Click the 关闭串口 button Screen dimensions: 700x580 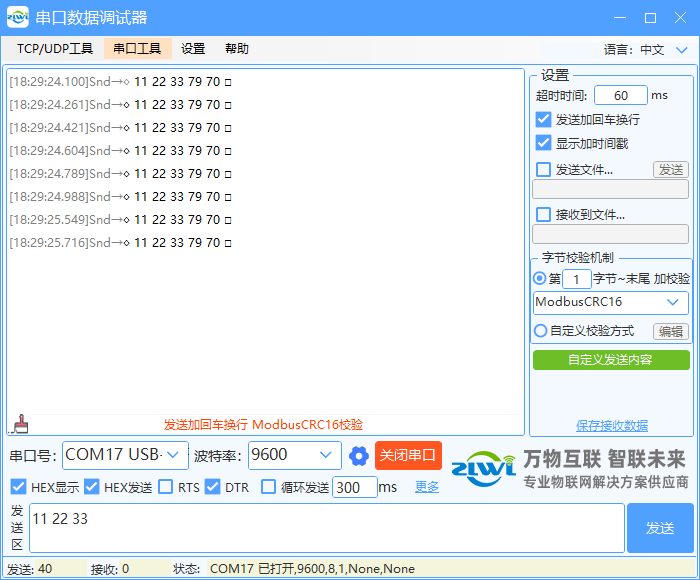click(x=408, y=455)
